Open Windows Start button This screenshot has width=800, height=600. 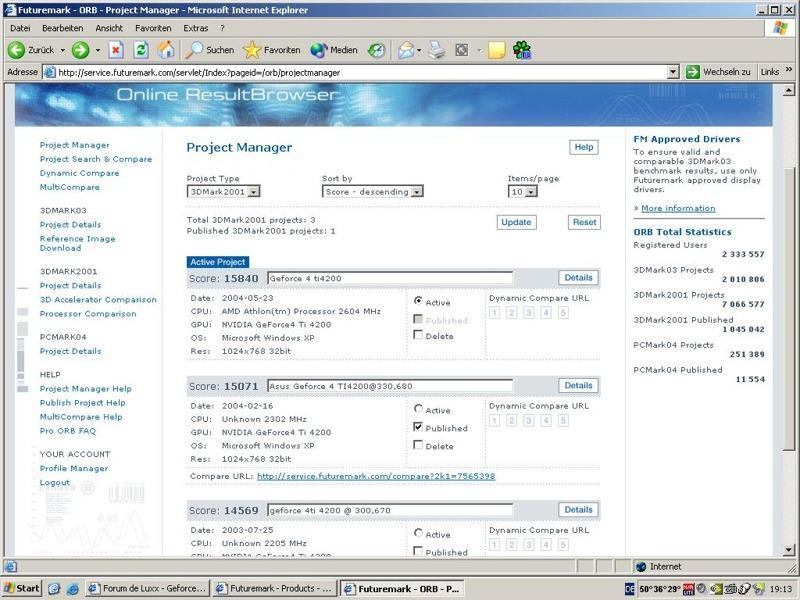pos(22,588)
